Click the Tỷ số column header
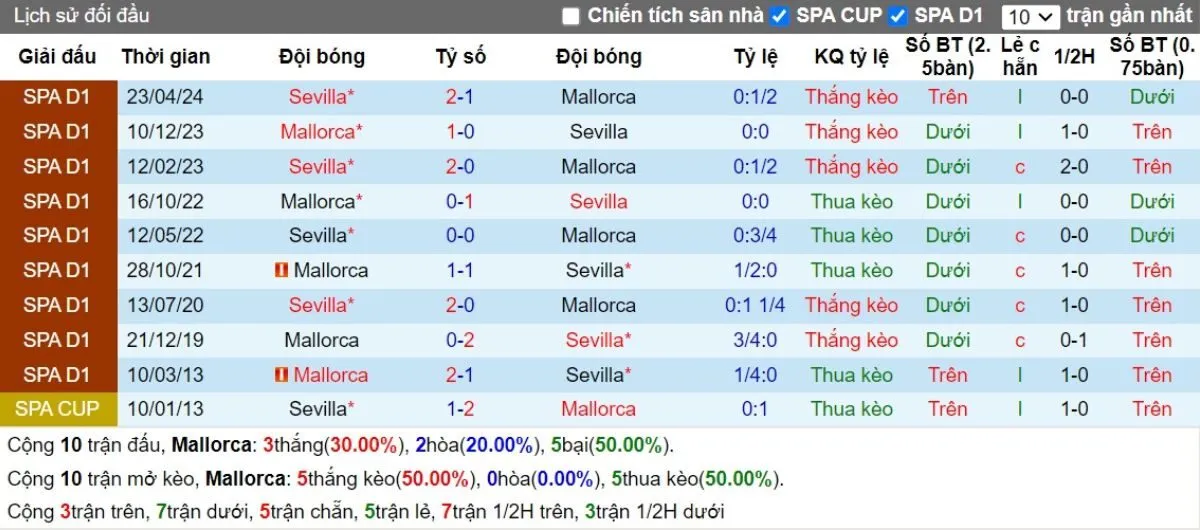 pos(460,57)
